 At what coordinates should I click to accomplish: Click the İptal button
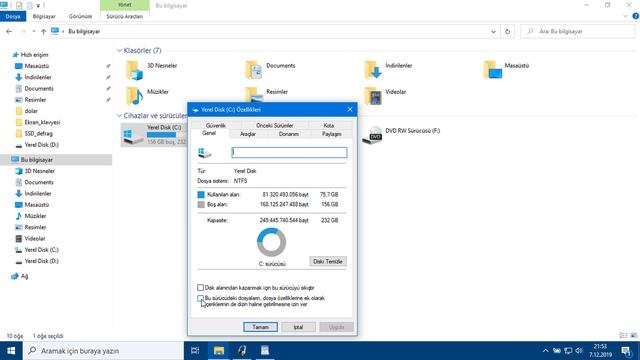298,327
